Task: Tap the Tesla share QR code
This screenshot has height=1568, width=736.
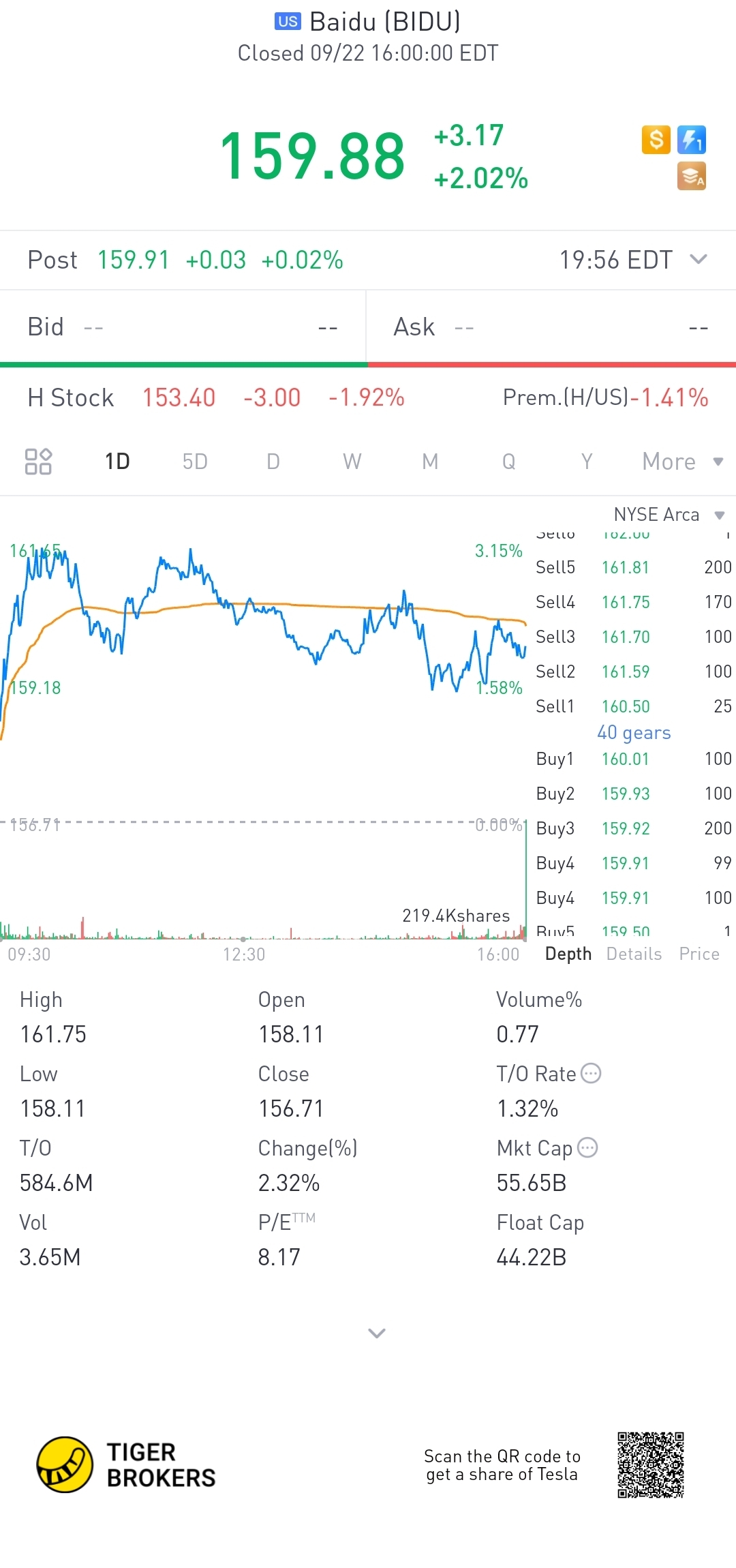Action: point(651,1464)
